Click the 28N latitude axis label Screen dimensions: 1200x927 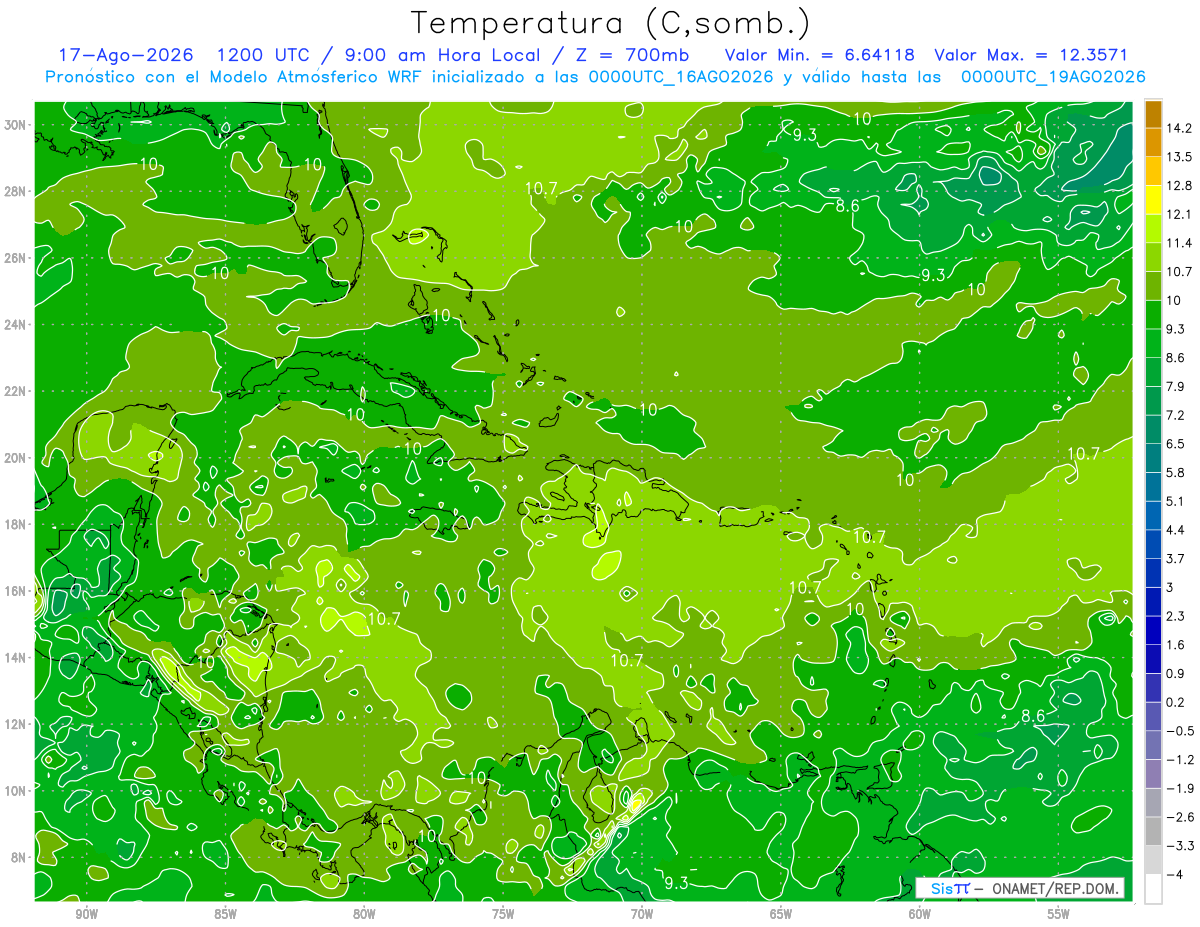click(17, 191)
